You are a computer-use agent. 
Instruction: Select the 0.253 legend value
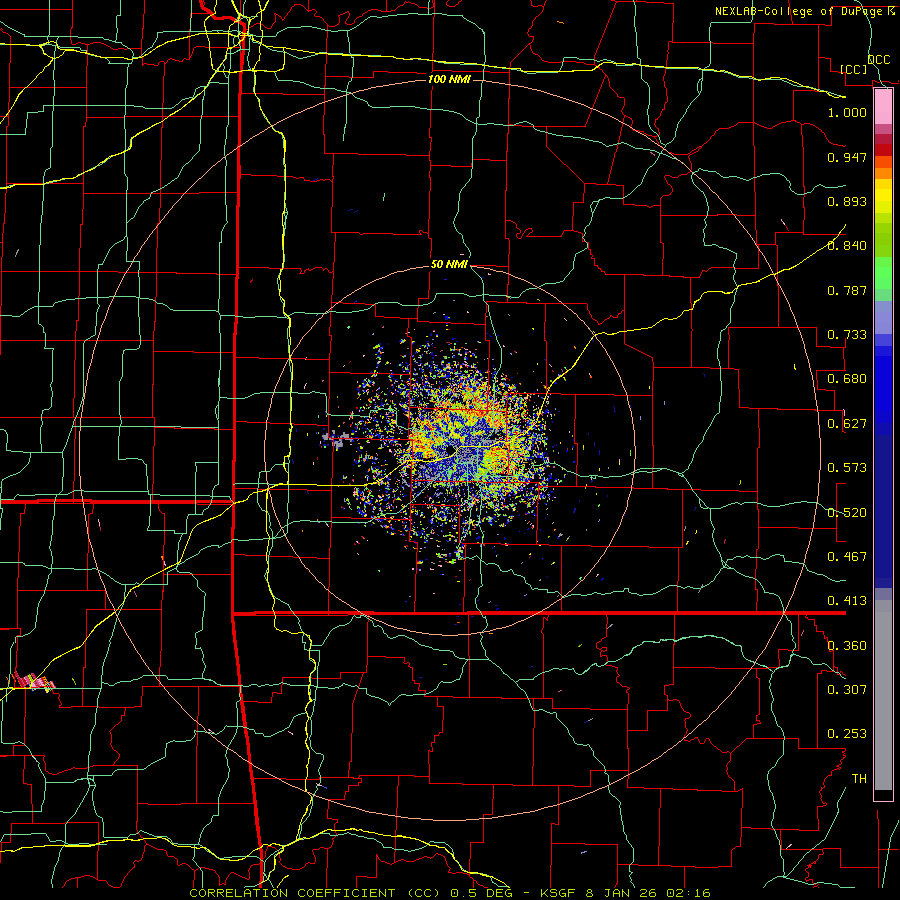(847, 734)
